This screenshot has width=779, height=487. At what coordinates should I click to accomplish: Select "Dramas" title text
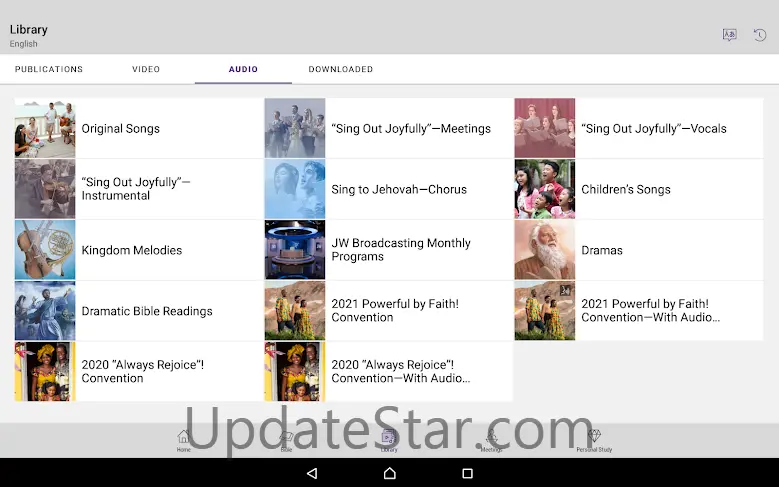coord(602,250)
